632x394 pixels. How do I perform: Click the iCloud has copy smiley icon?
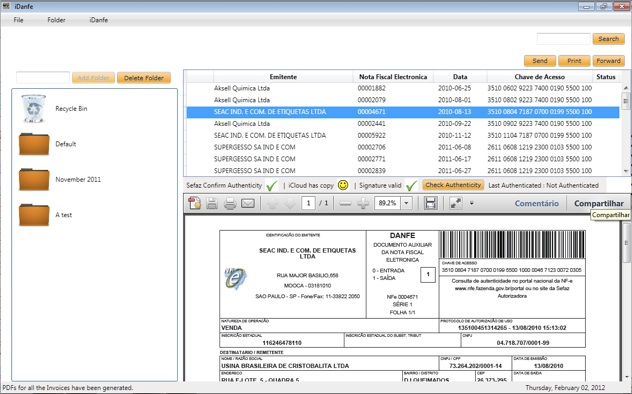343,185
